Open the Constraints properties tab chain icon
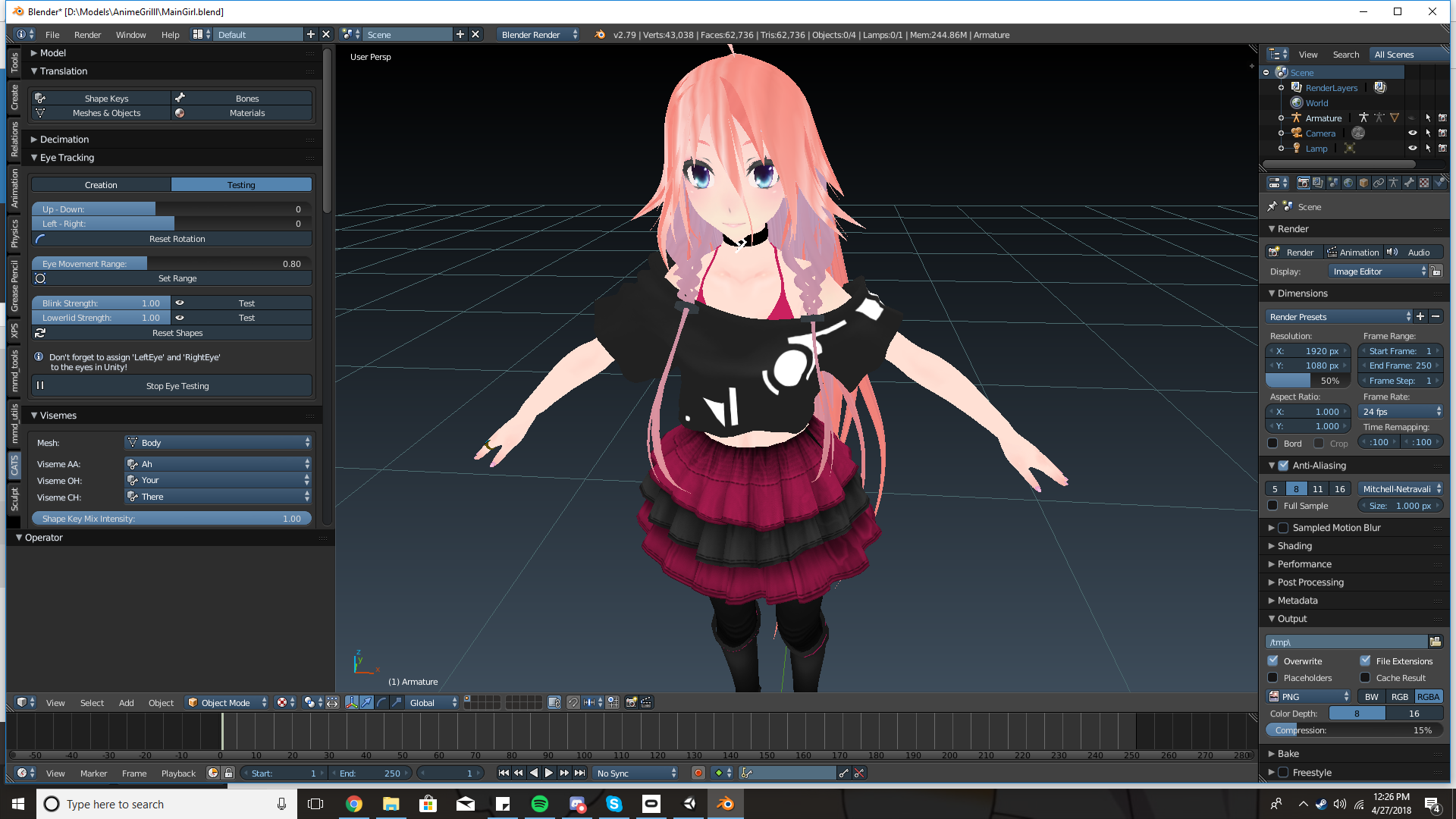The width and height of the screenshot is (1456, 819). 1379,183
